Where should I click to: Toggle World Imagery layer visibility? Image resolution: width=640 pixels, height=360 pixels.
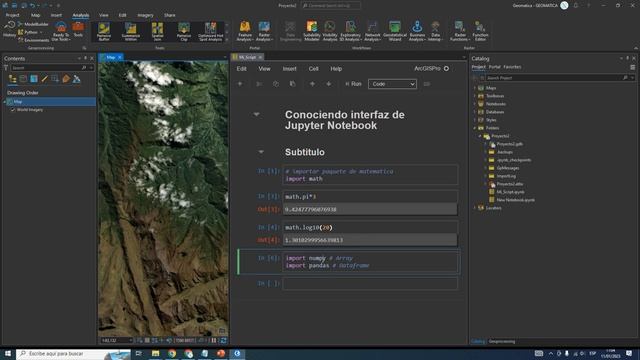13,110
